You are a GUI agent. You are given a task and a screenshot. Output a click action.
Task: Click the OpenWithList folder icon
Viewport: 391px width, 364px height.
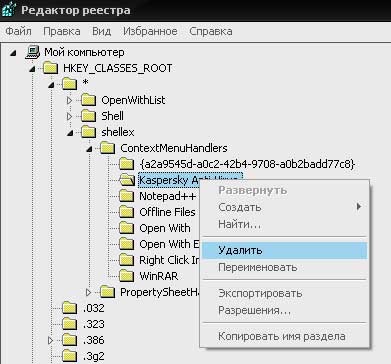click(89, 100)
